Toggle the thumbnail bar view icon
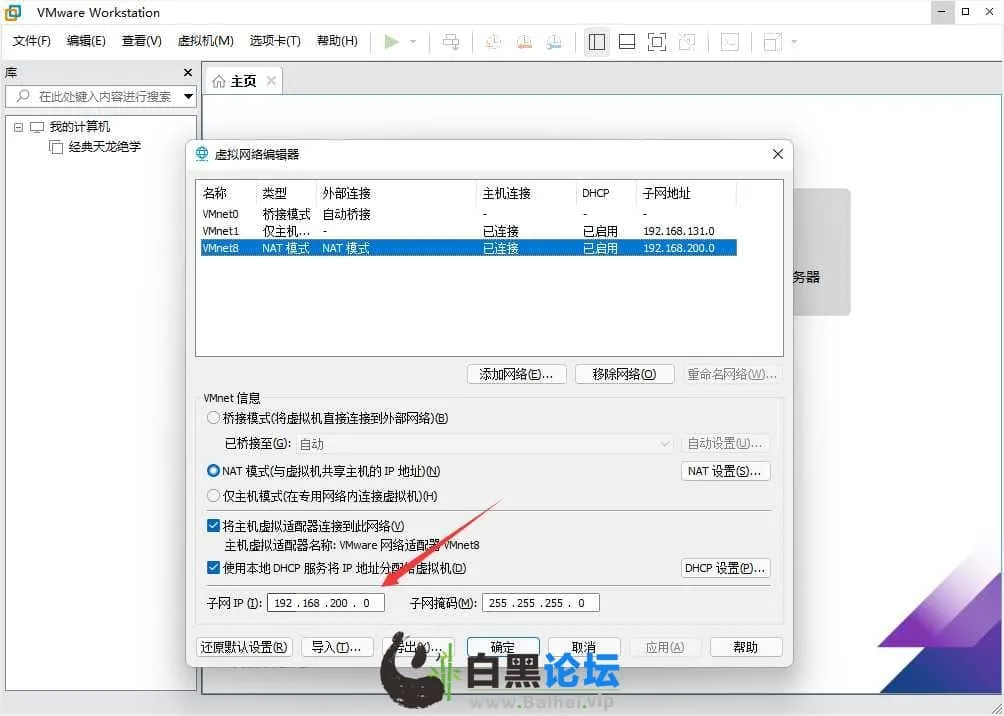This screenshot has height=716, width=1004. [x=627, y=42]
